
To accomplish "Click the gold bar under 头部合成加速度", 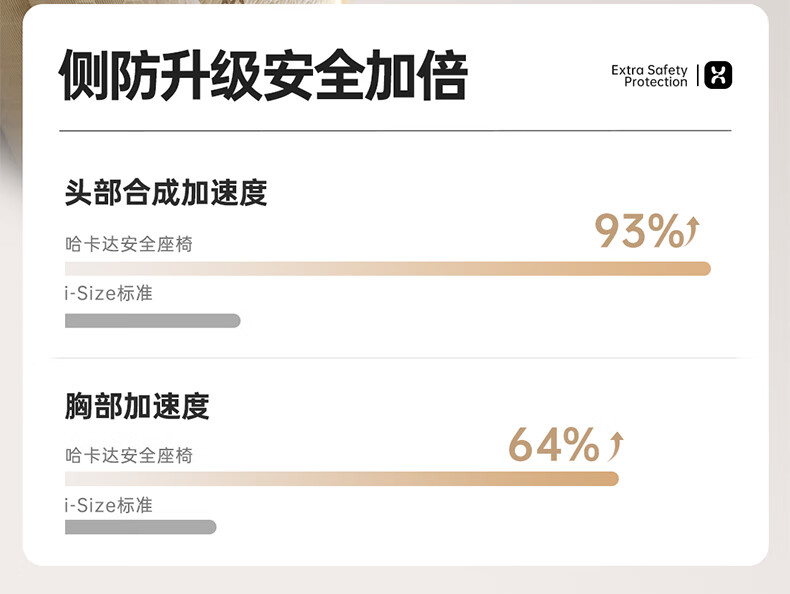I will 387,268.
